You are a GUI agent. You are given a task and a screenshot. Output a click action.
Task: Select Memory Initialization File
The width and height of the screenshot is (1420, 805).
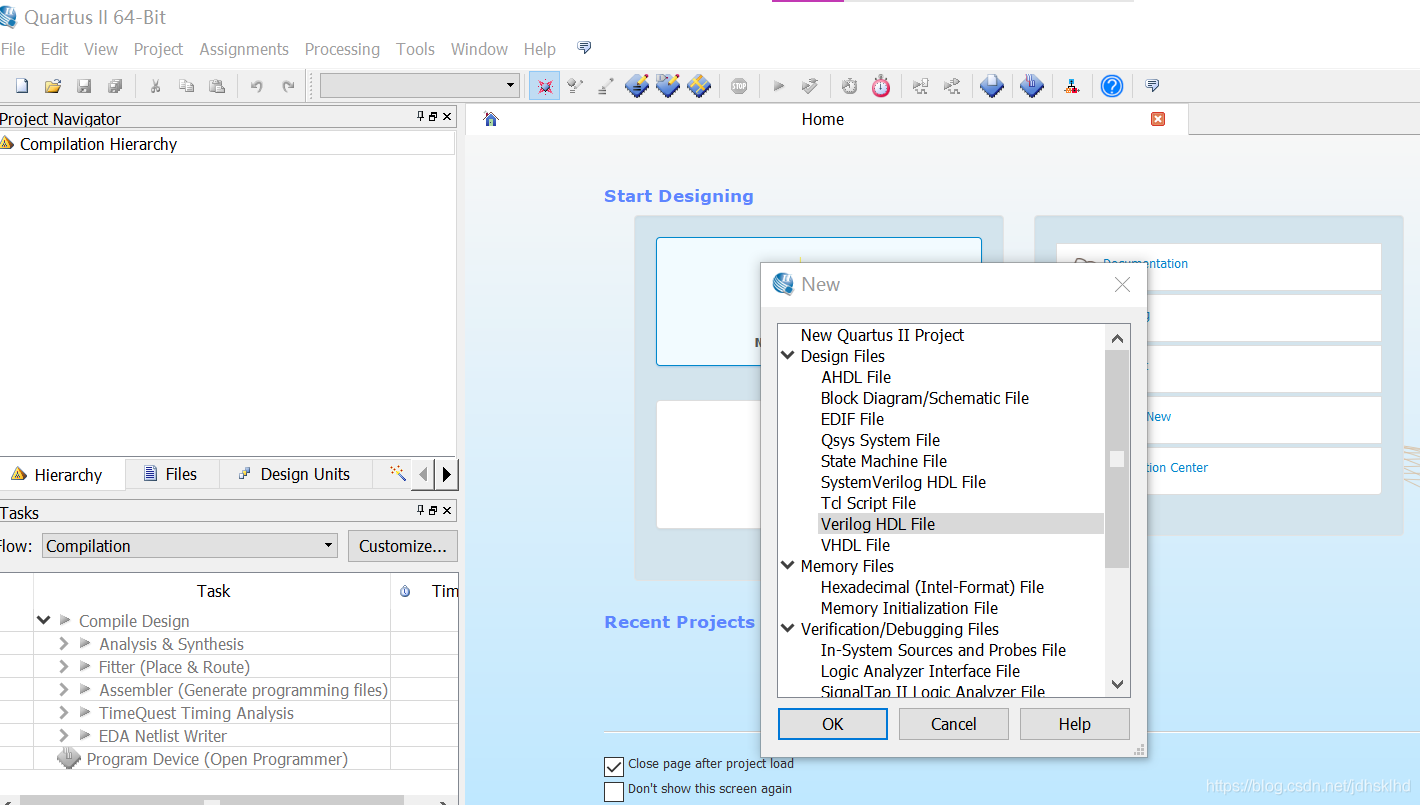909,608
